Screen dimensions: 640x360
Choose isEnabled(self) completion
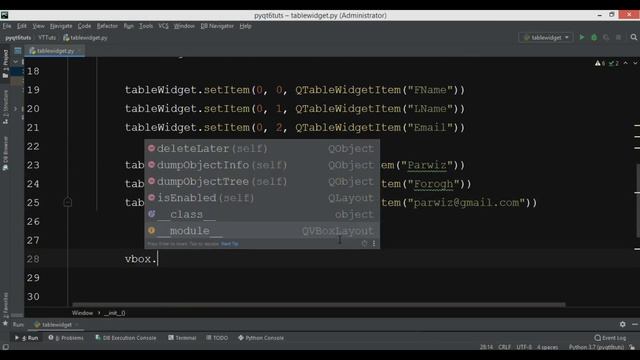[x=262, y=198]
